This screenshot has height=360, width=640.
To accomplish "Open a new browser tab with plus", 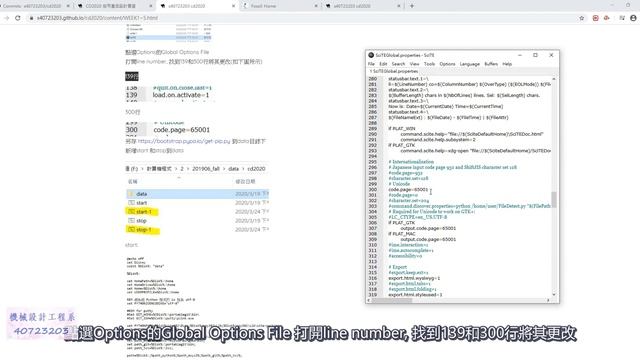I will pos(412,6).
